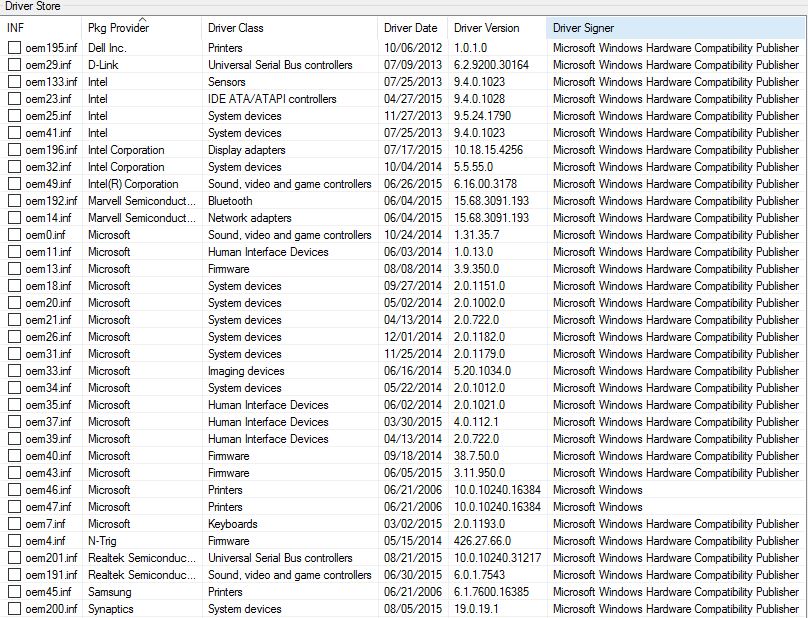Select driver date 07/17/2015
This screenshot has height=618, width=808.
pyautogui.click(x=413, y=150)
